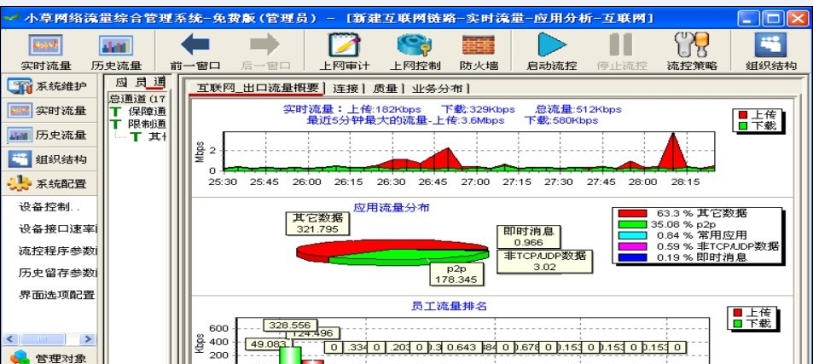Select 实时流量 in the left sidebar
The image size is (813, 364).
49,110
